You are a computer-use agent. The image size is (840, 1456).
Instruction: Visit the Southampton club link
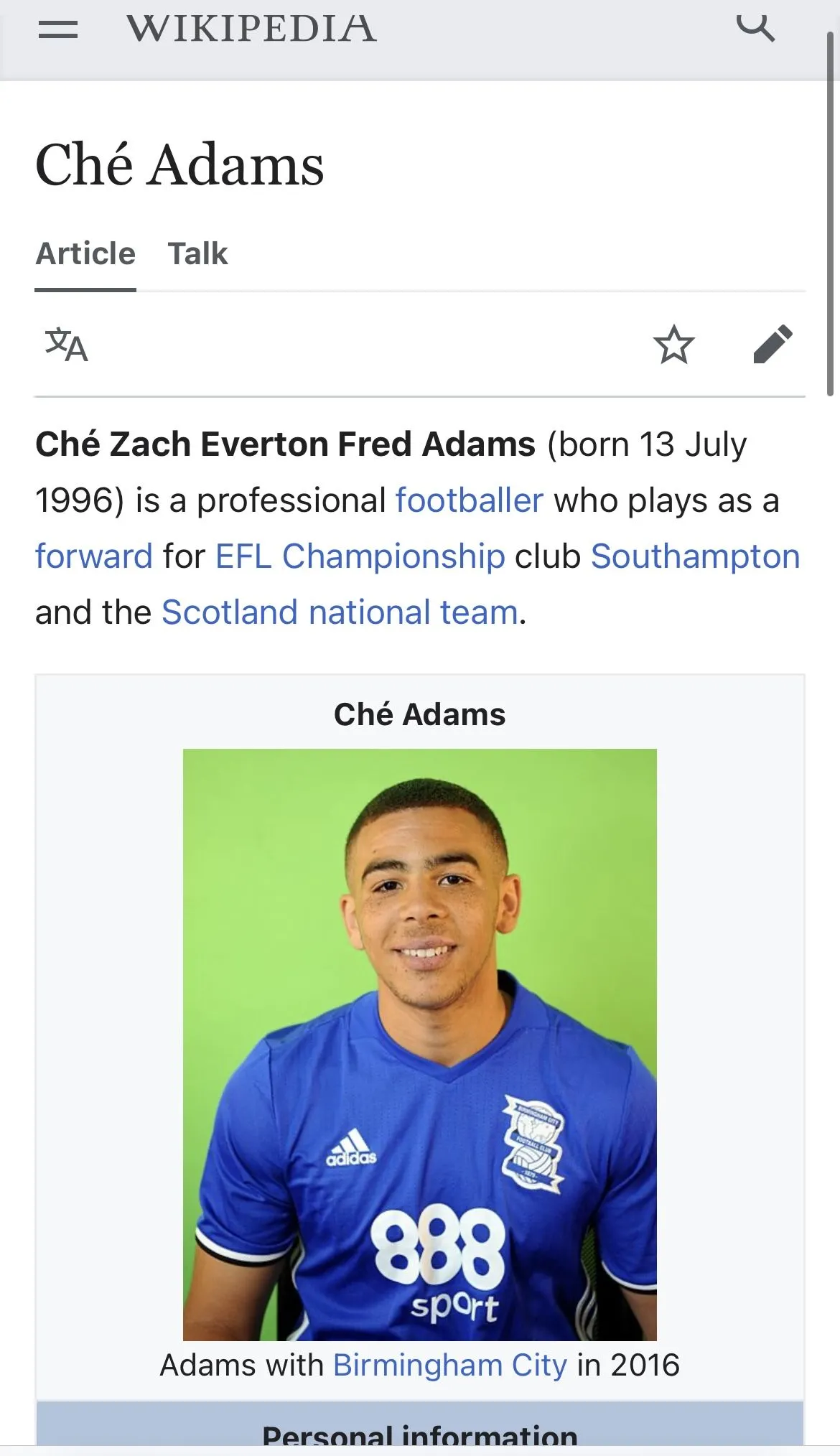[695, 556]
